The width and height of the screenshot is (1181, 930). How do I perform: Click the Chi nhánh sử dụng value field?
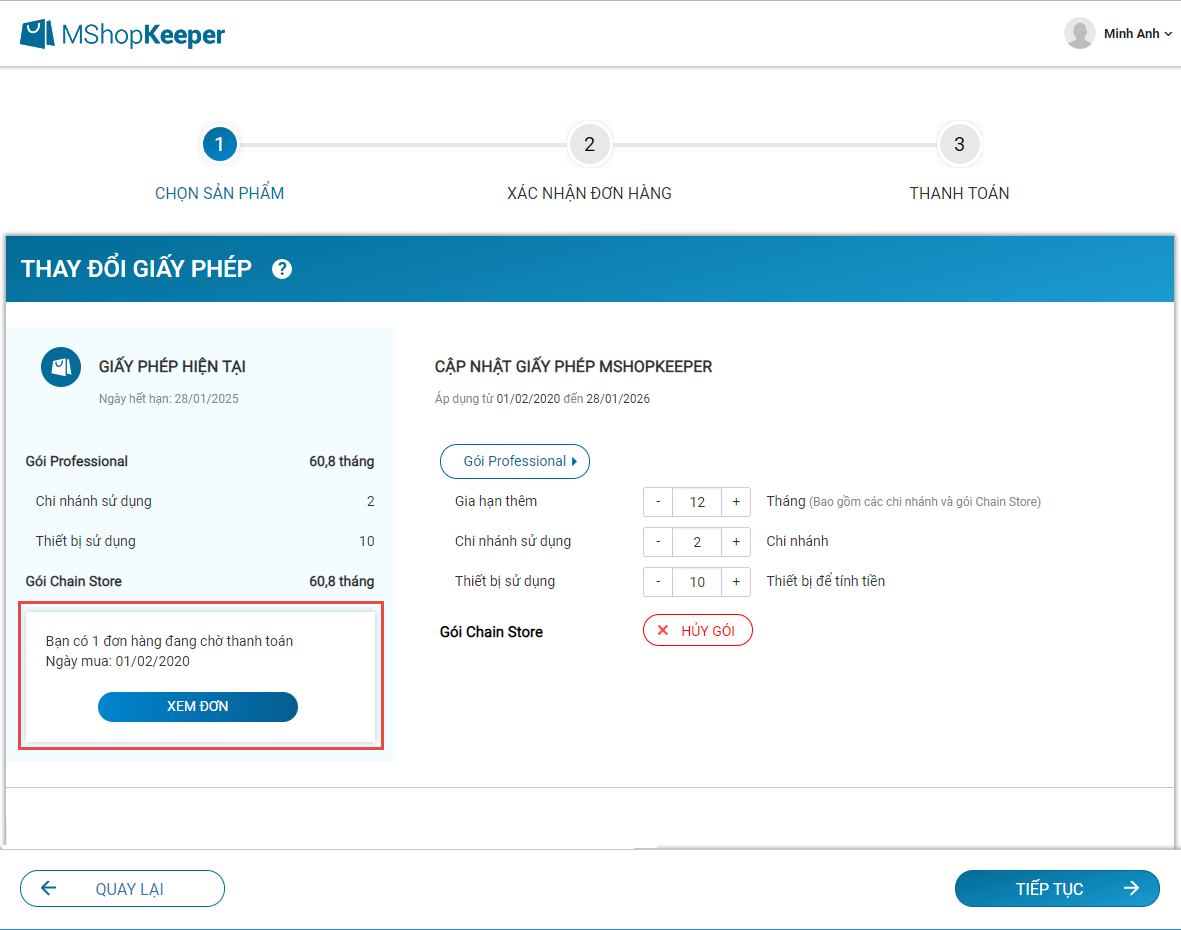pos(697,541)
